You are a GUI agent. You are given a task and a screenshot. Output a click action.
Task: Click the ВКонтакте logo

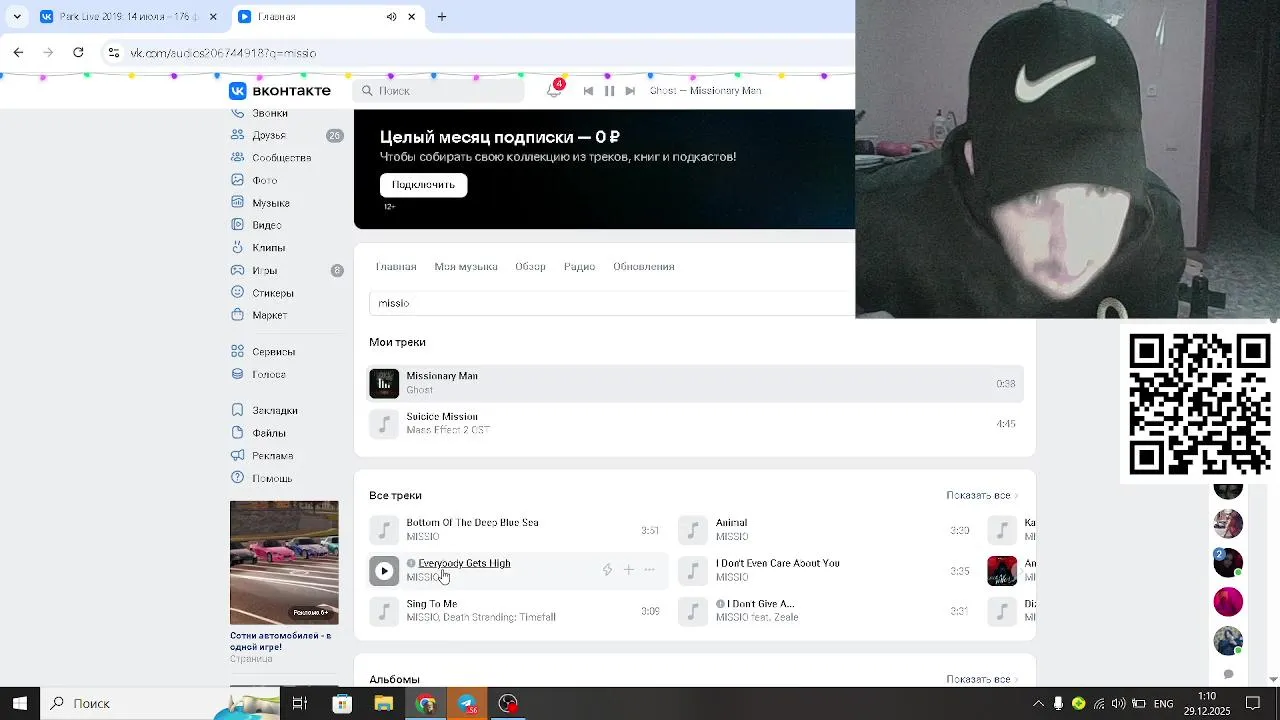[280, 90]
